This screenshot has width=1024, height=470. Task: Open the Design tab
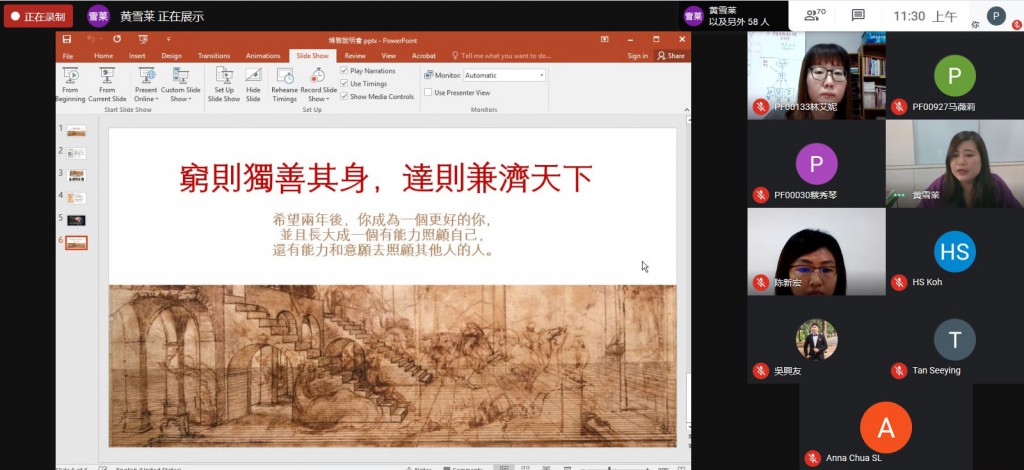tap(171, 56)
